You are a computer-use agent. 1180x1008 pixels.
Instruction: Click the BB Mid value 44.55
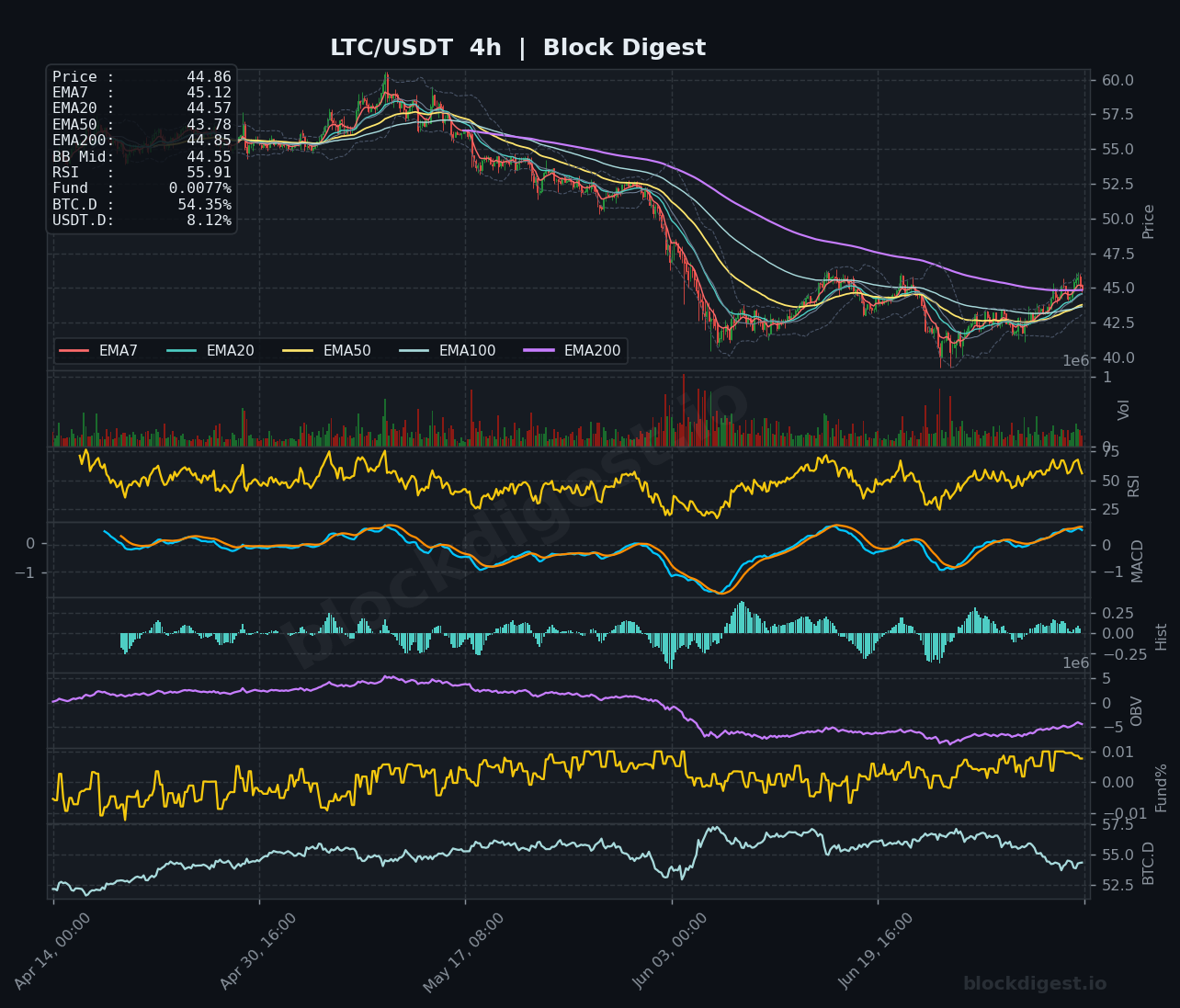(x=209, y=156)
